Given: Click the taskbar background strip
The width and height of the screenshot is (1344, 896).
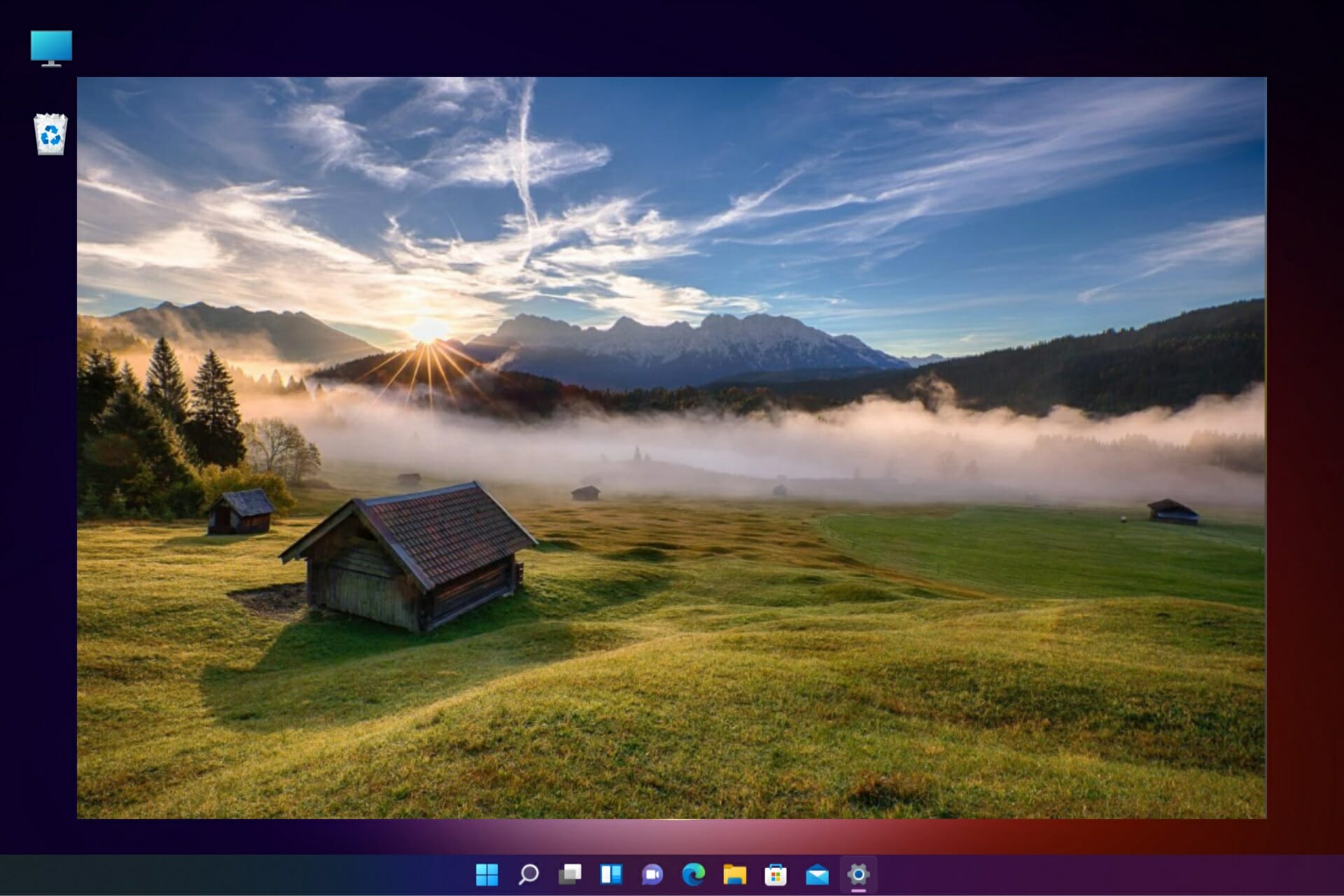Looking at the screenshot, I should 280,875.
